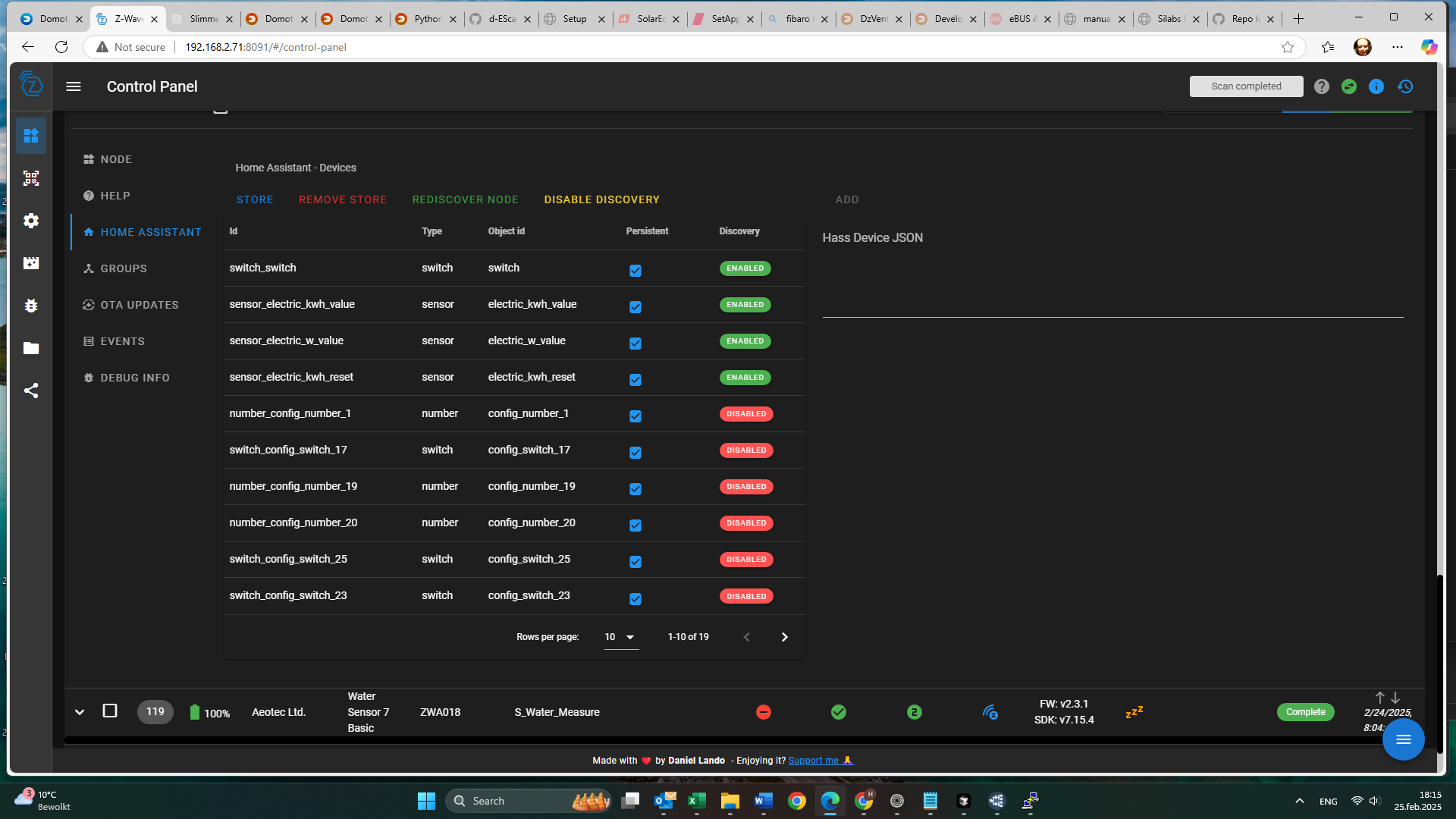
Task: Sort node column descending arrow
Action: point(1395,697)
